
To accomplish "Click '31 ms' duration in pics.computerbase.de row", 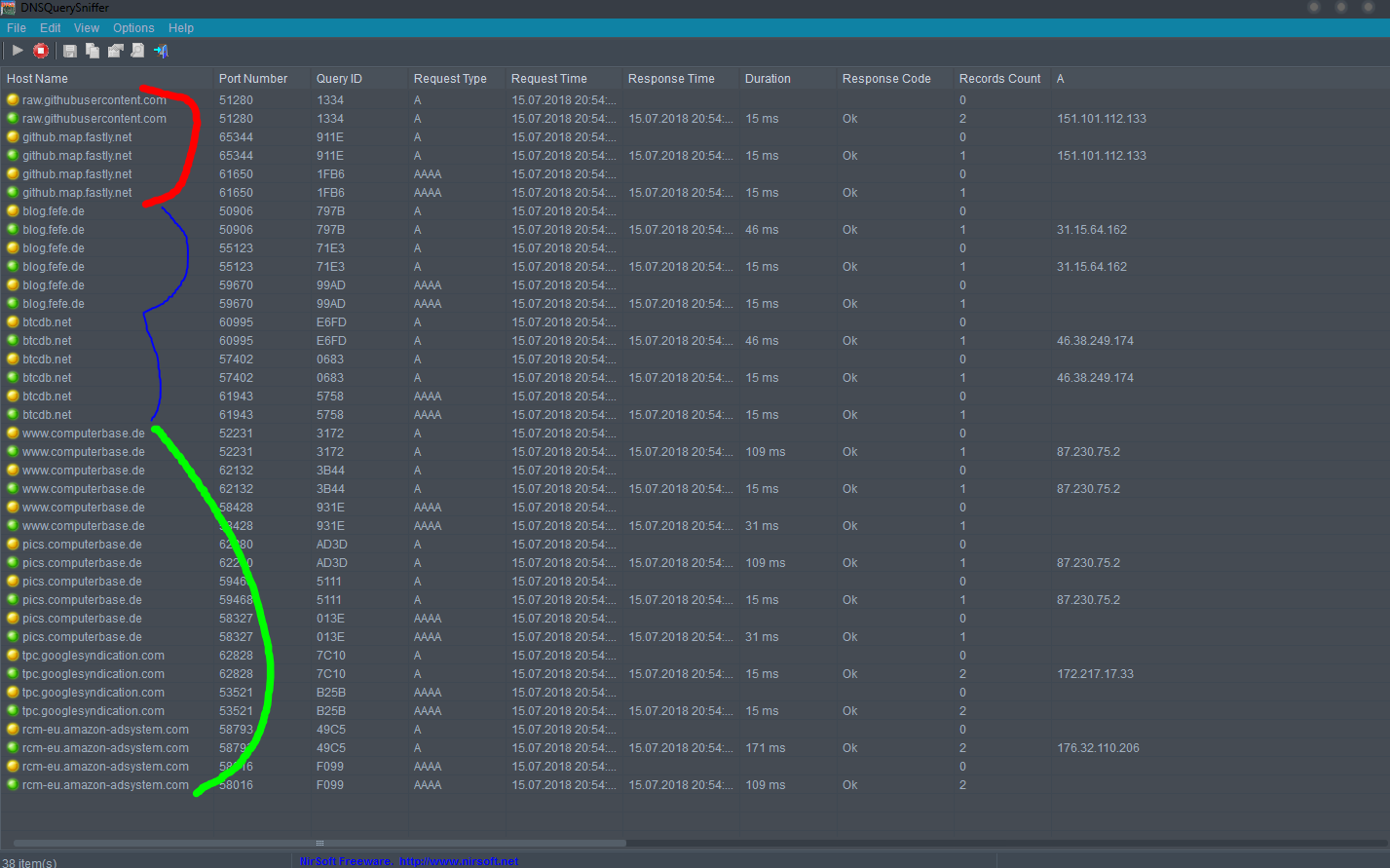I will (x=762, y=636).
